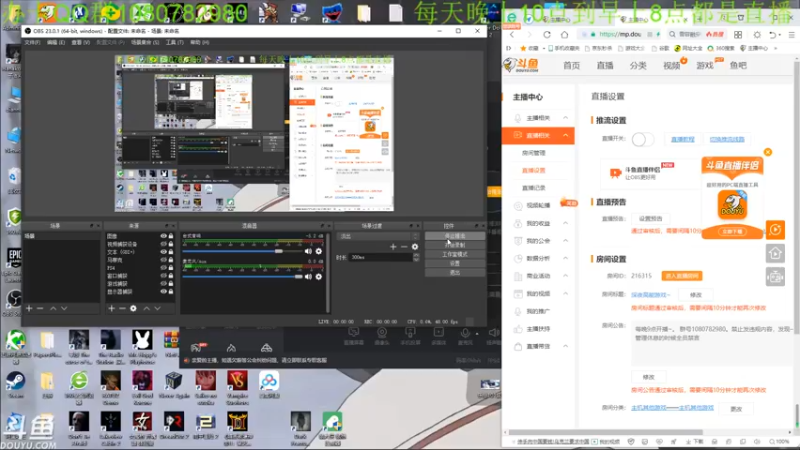
Task: Mute the desktop audio speaker icon
Action: (308, 251)
